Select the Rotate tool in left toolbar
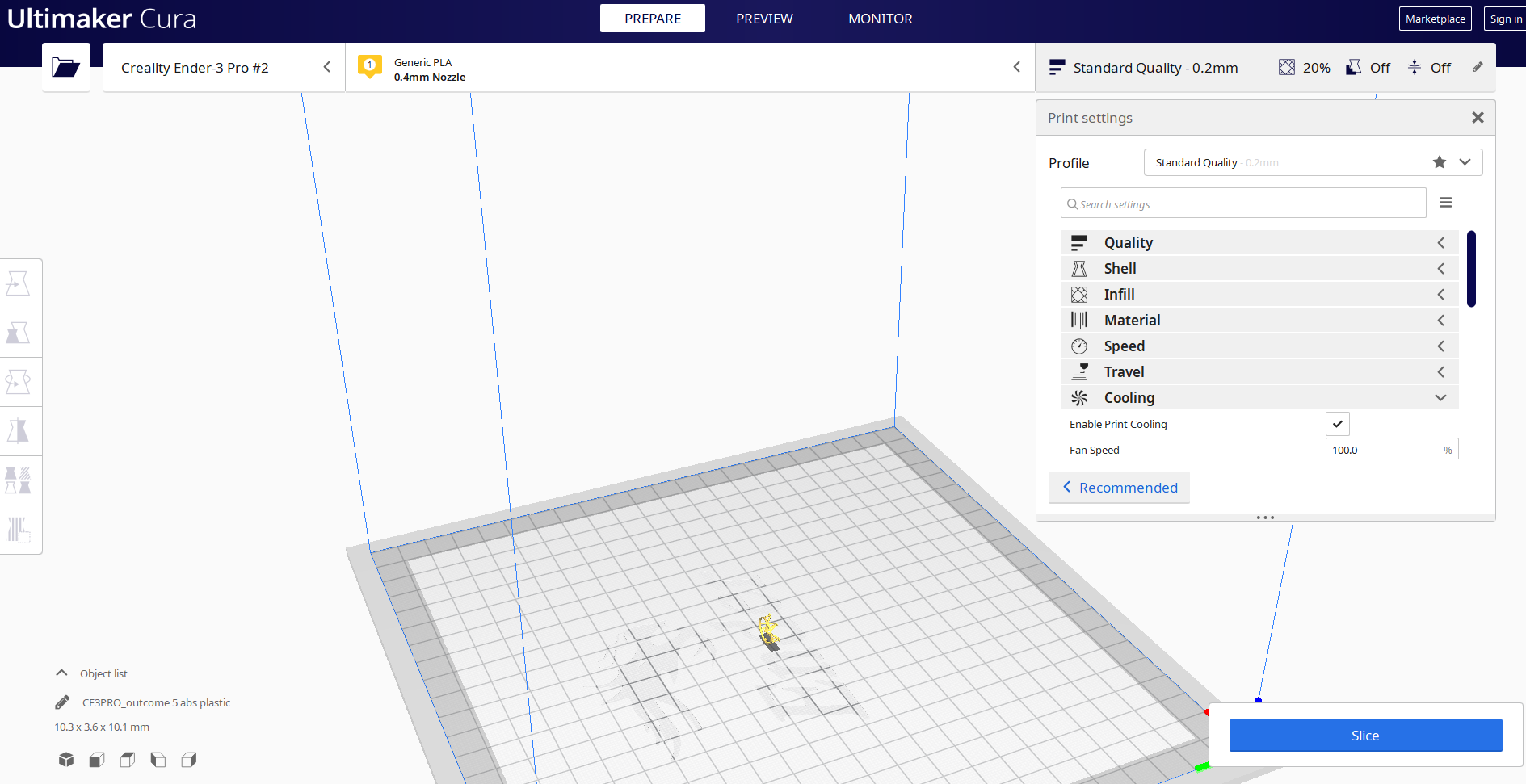 pyautogui.click(x=18, y=382)
